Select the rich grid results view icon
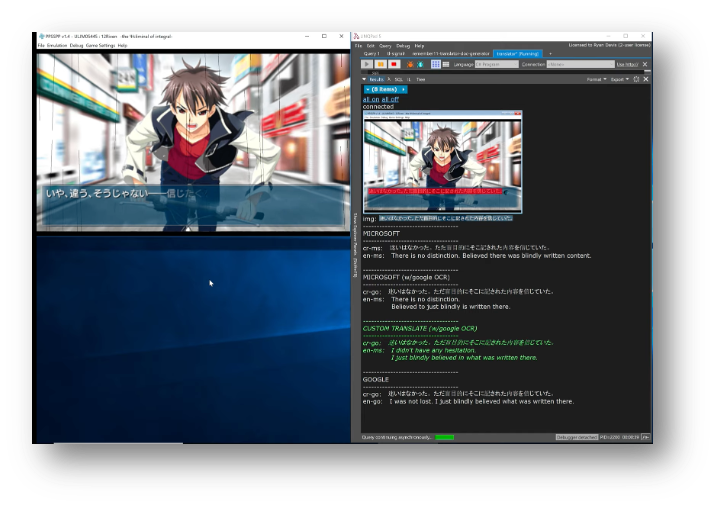The width and height of the screenshot is (716, 506). [436, 64]
